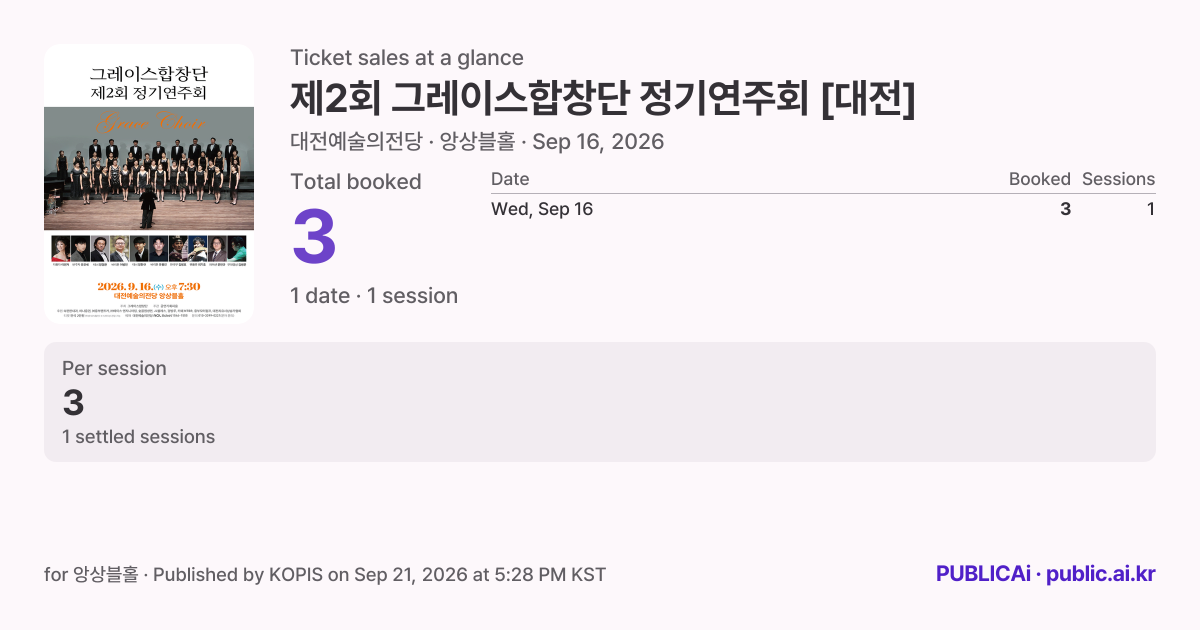
Task: Click the Per session label
Action: [x=114, y=368]
